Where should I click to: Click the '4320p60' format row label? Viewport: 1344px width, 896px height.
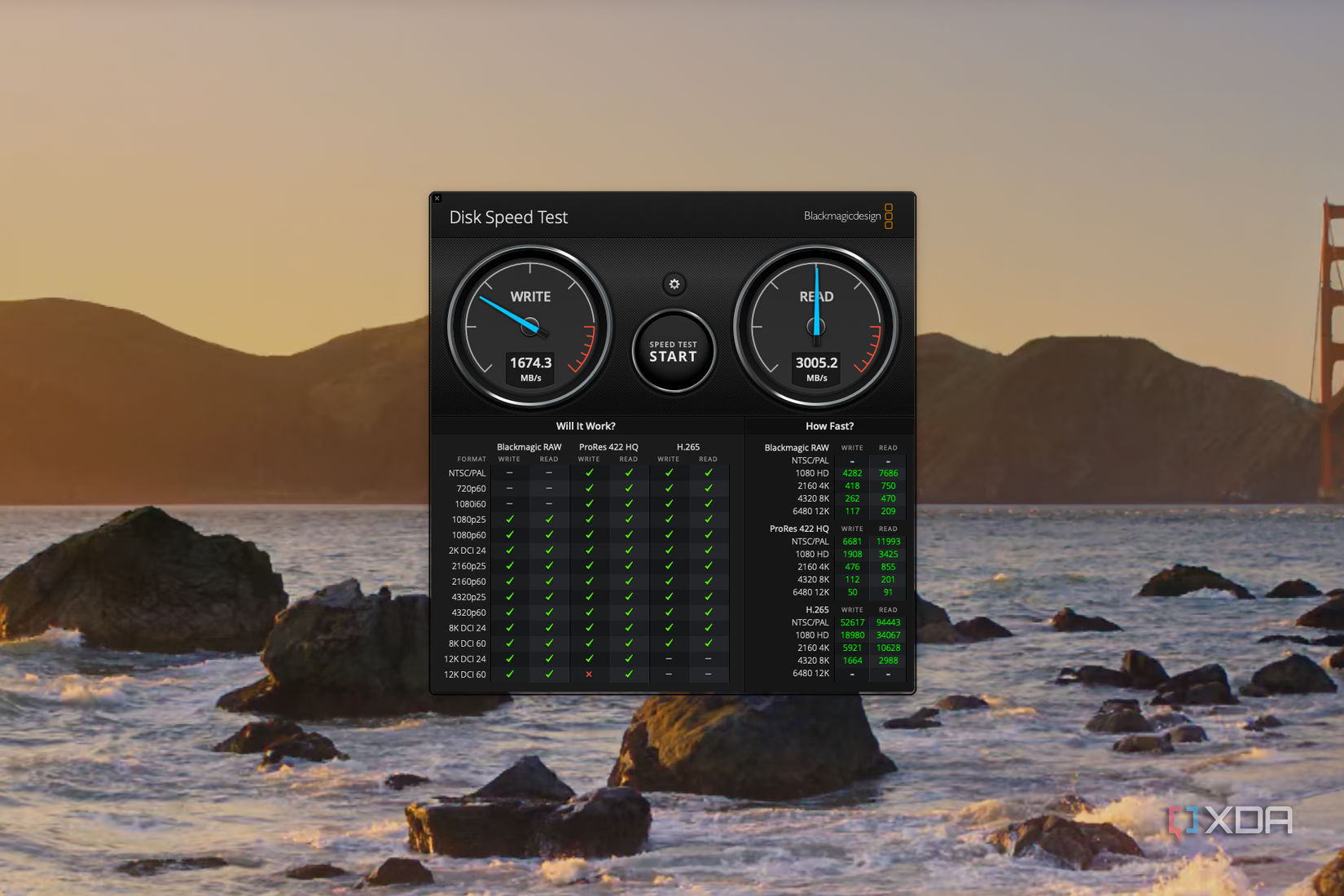[469, 613]
